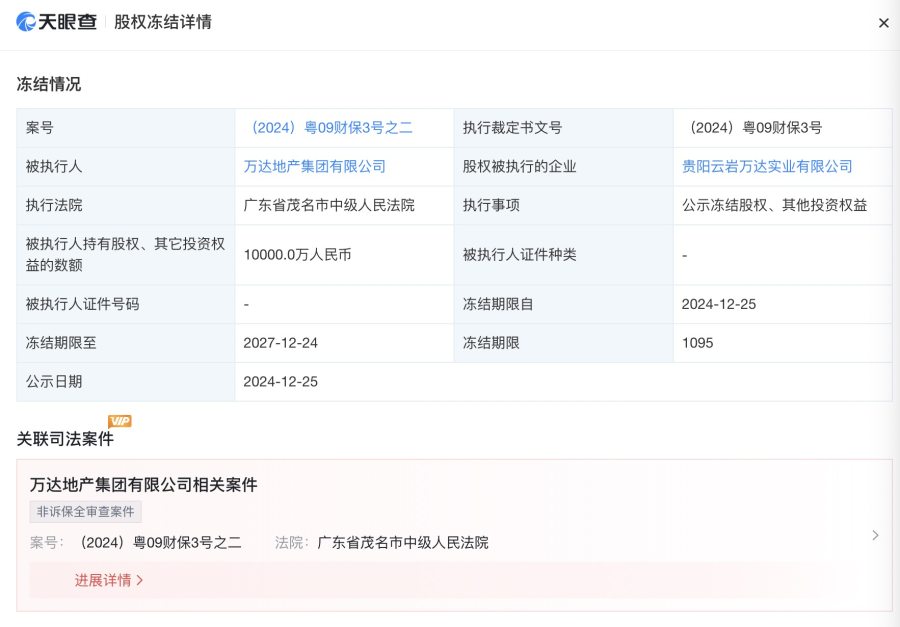Open 万达地产集团有限公司 link in the 被执行人 row

(315, 167)
